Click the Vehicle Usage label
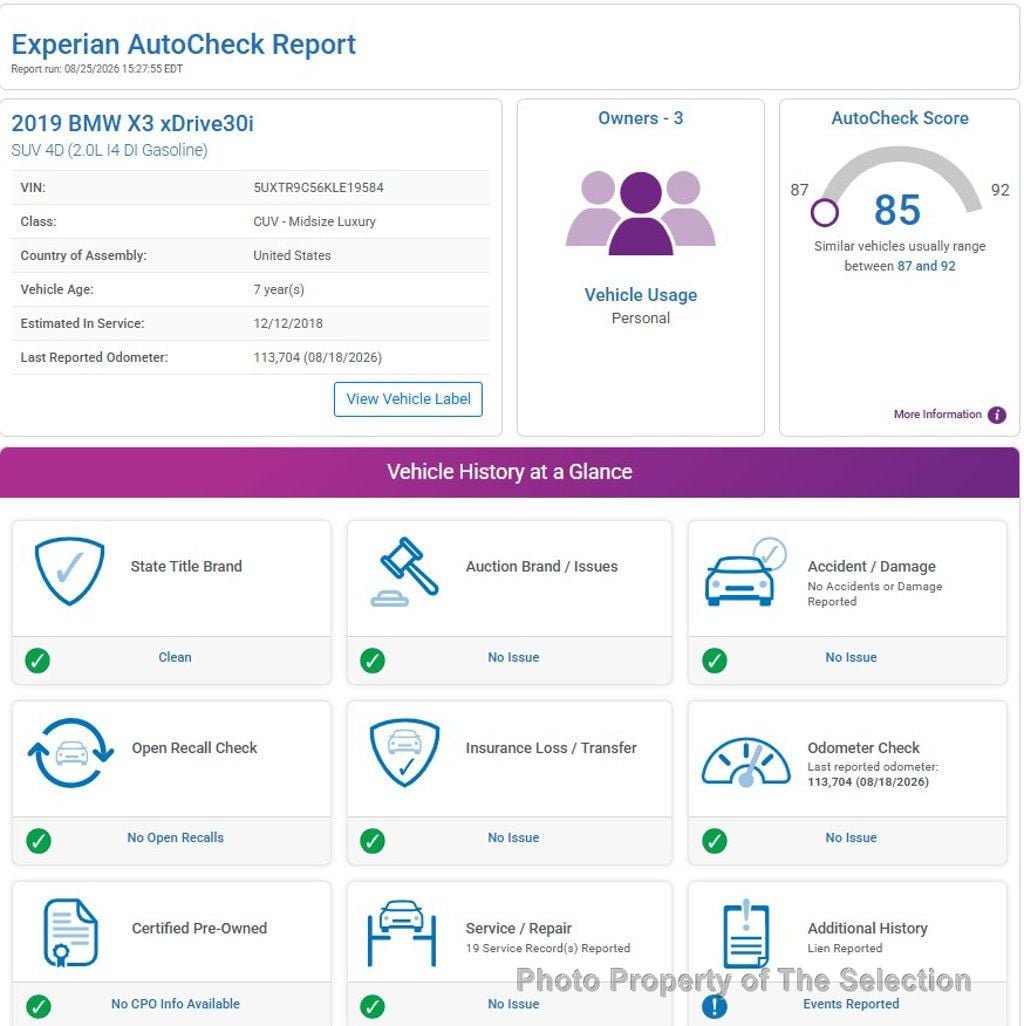 pos(641,295)
